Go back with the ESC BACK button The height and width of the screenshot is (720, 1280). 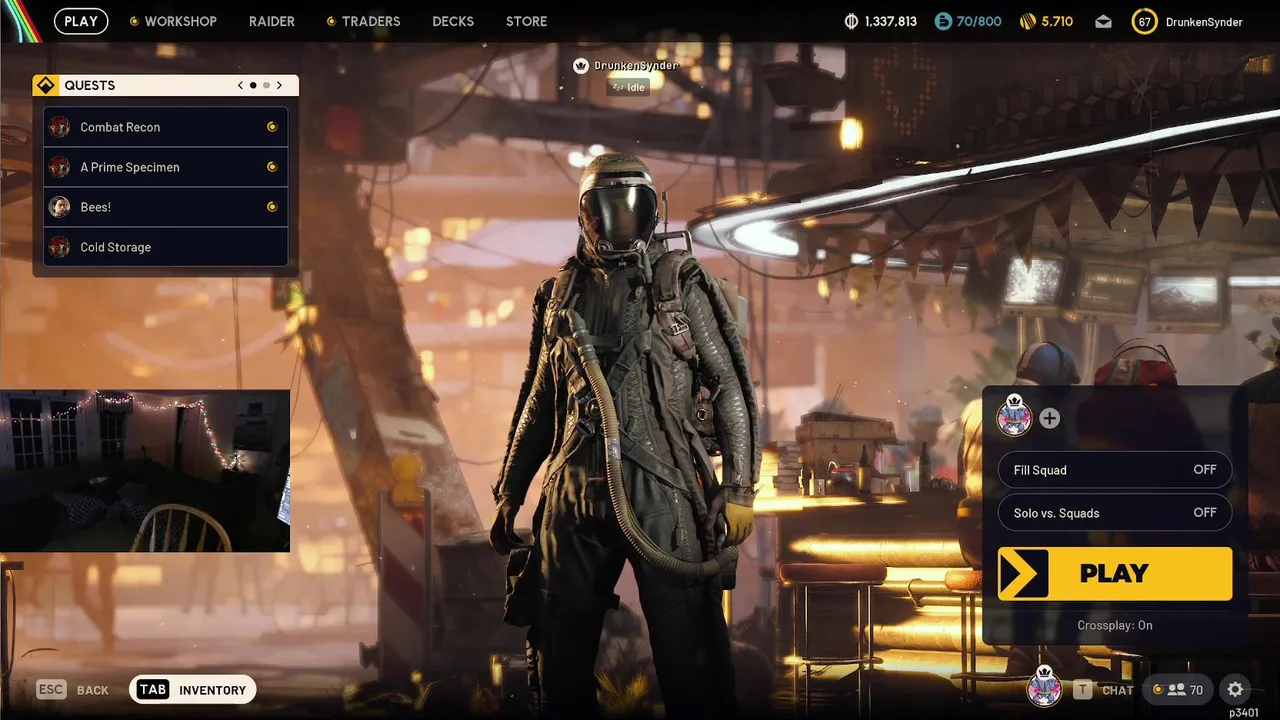pyautogui.click(x=73, y=690)
